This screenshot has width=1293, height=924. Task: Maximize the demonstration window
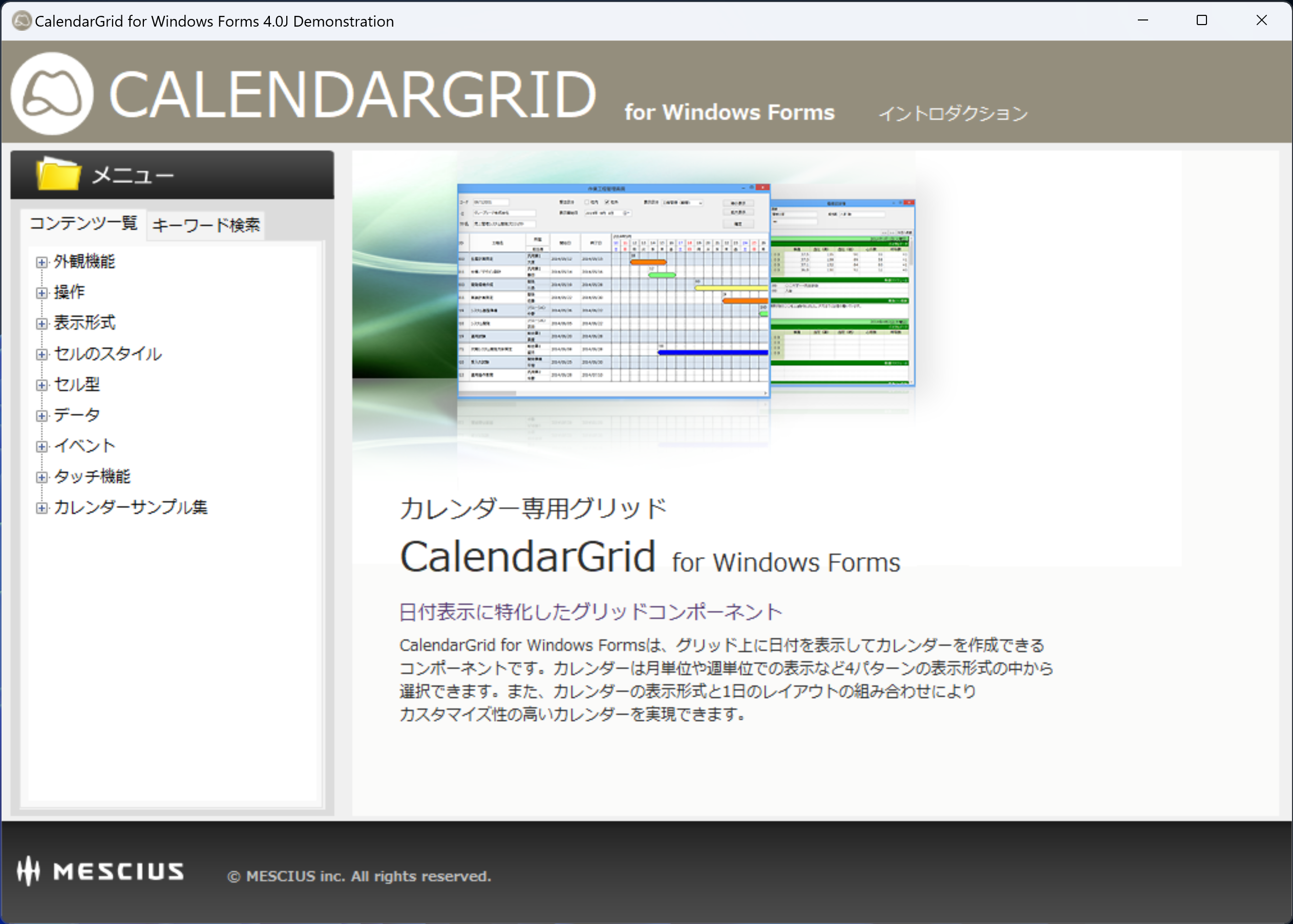click(x=1202, y=20)
